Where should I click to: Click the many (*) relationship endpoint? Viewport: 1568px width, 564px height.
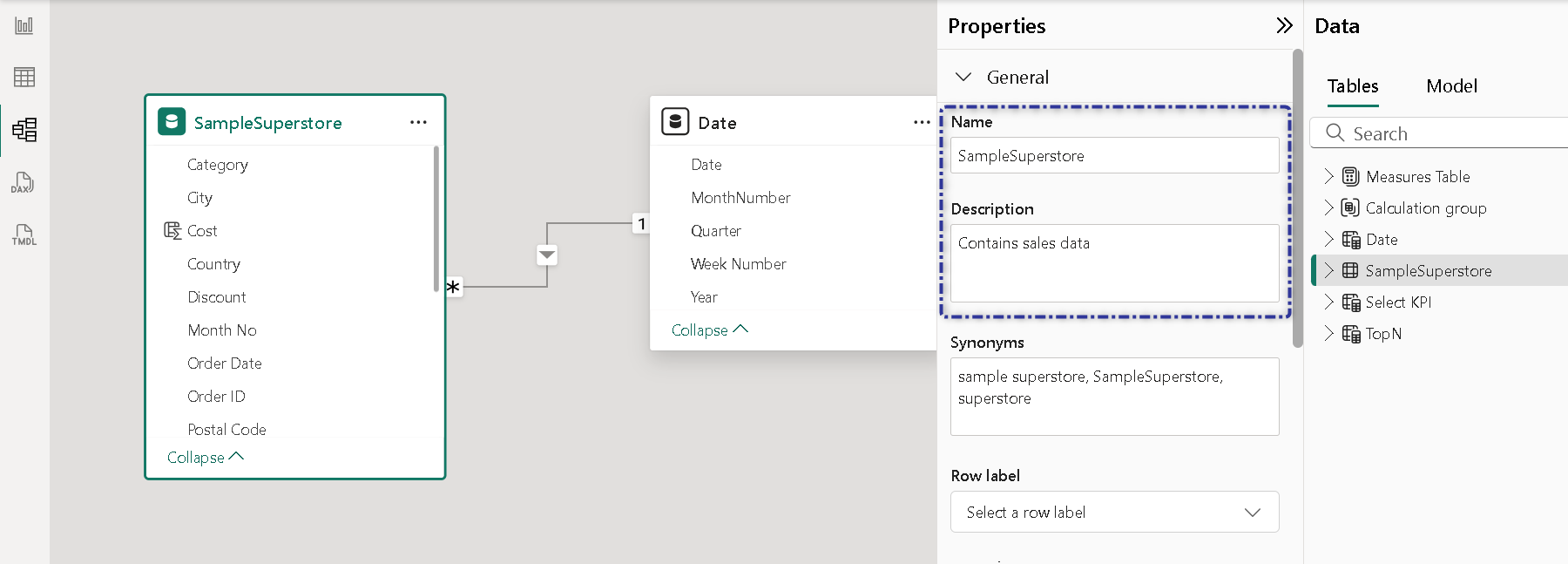(x=453, y=286)
